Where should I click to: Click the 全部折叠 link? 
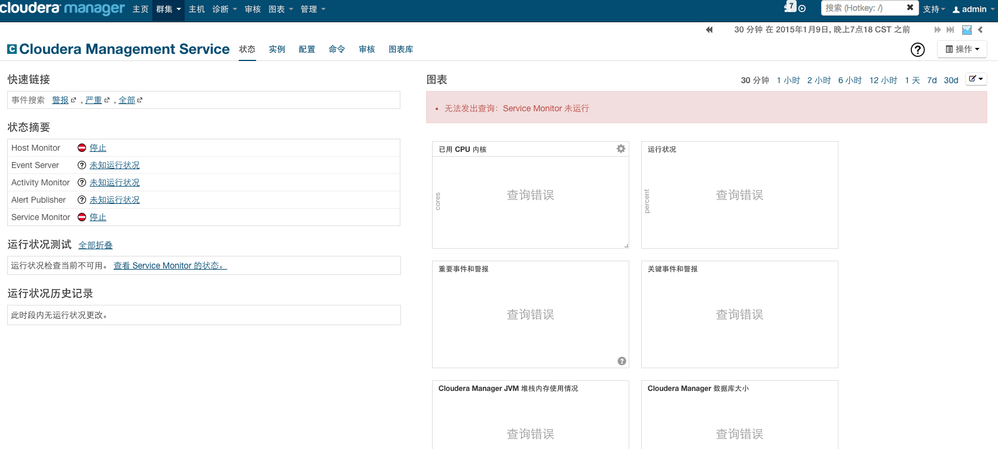pyautogui.click(x=95, y=245)
